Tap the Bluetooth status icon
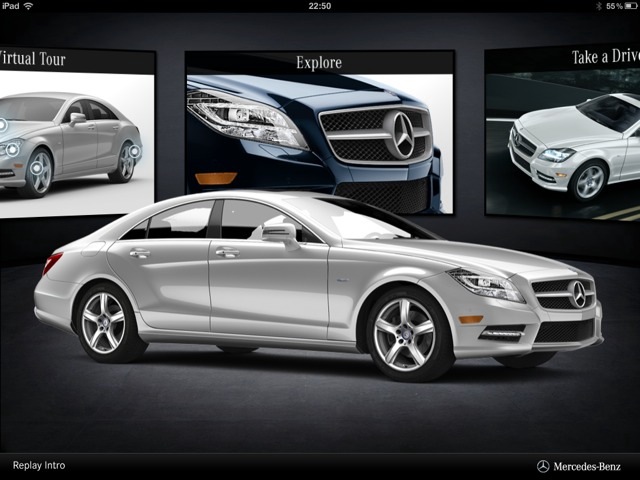The width and height of the screenshot is (640, 480). 599,6
